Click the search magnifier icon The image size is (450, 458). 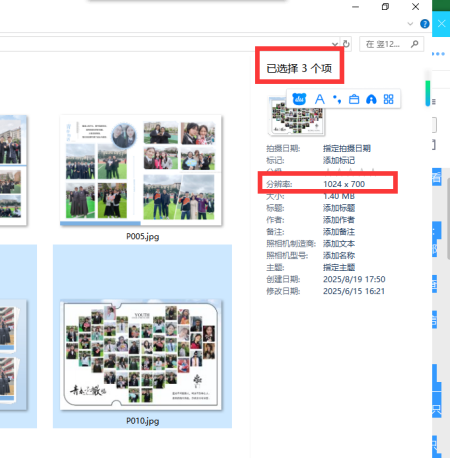pos(415,44)
